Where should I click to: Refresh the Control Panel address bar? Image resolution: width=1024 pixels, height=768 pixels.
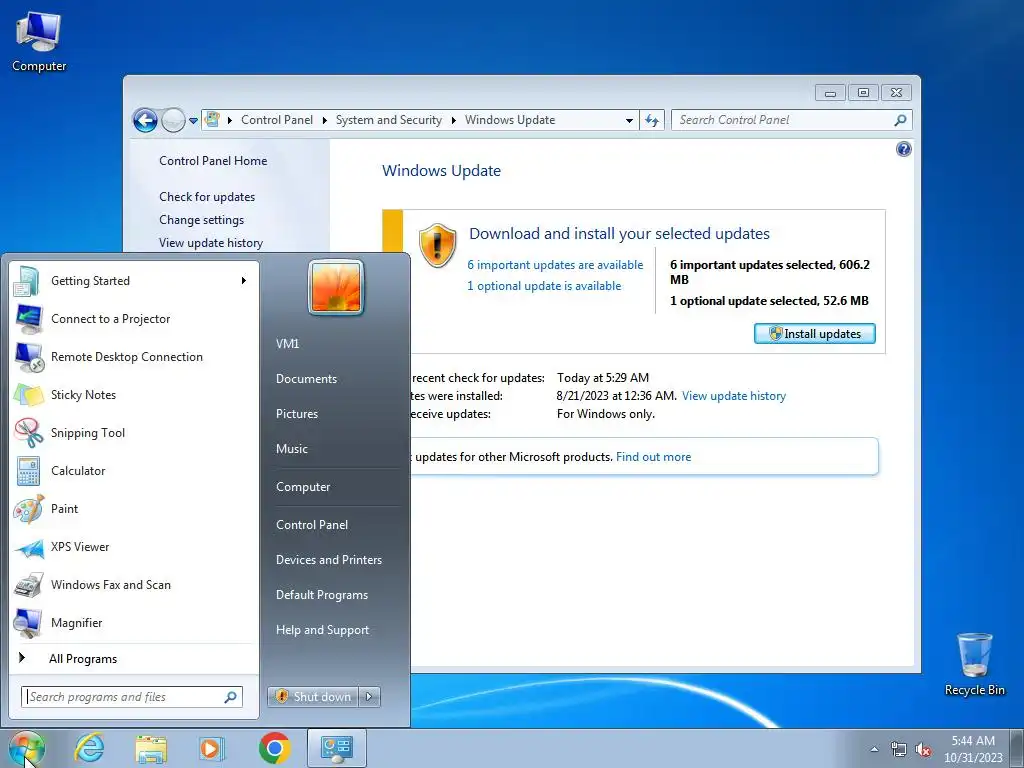(x=652, y=120)
